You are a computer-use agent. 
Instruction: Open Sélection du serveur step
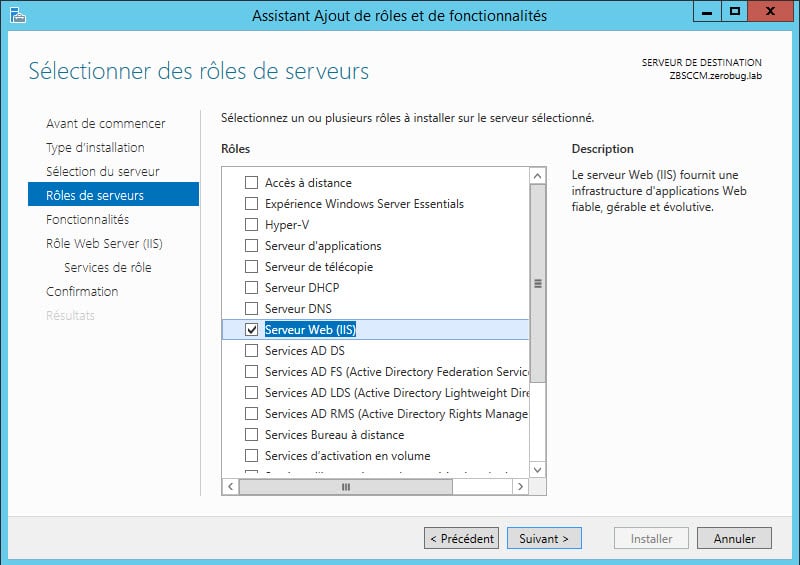pos(103,171)
